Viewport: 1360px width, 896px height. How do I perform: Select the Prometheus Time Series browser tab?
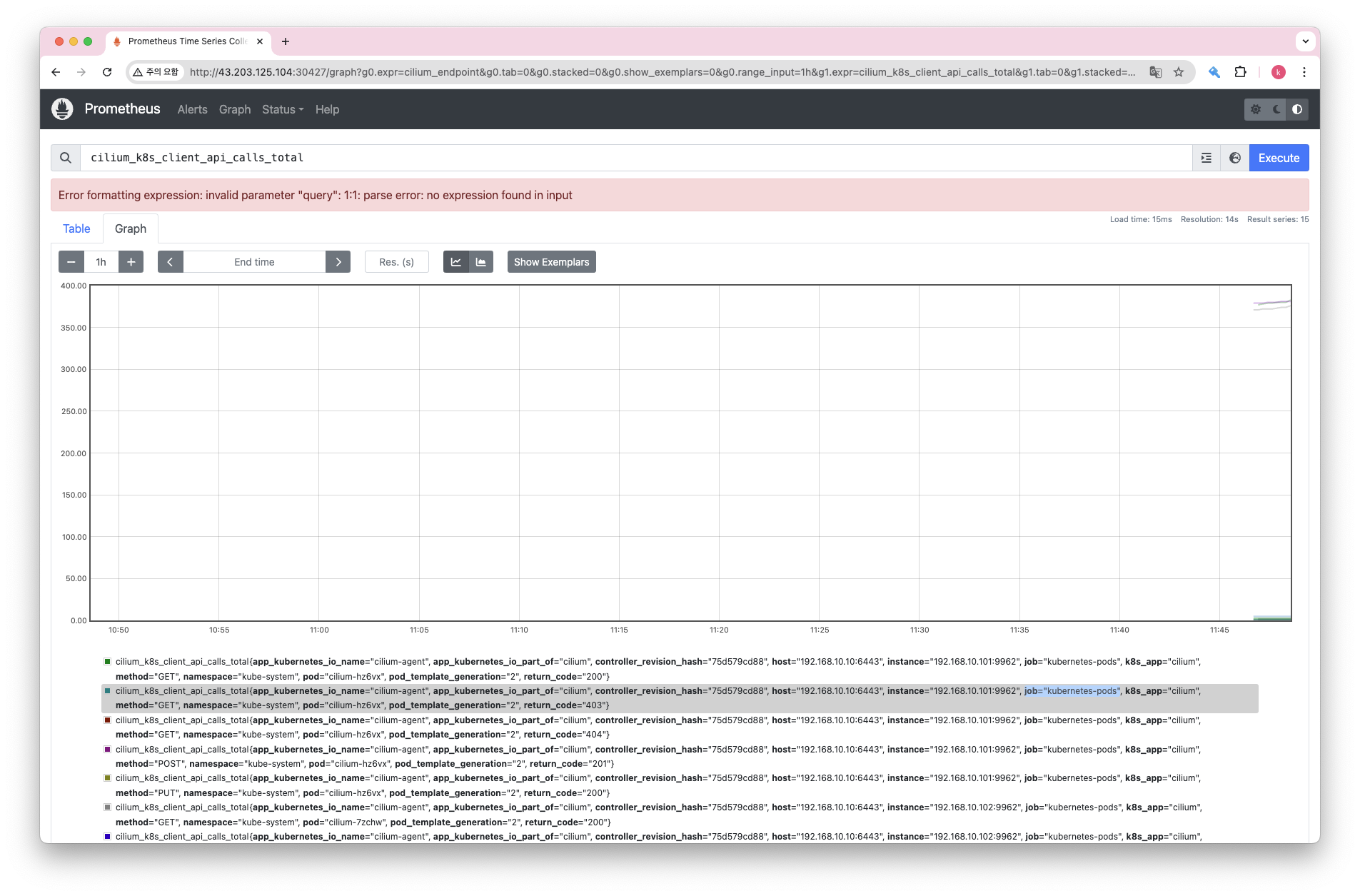[x=188, y=41]
